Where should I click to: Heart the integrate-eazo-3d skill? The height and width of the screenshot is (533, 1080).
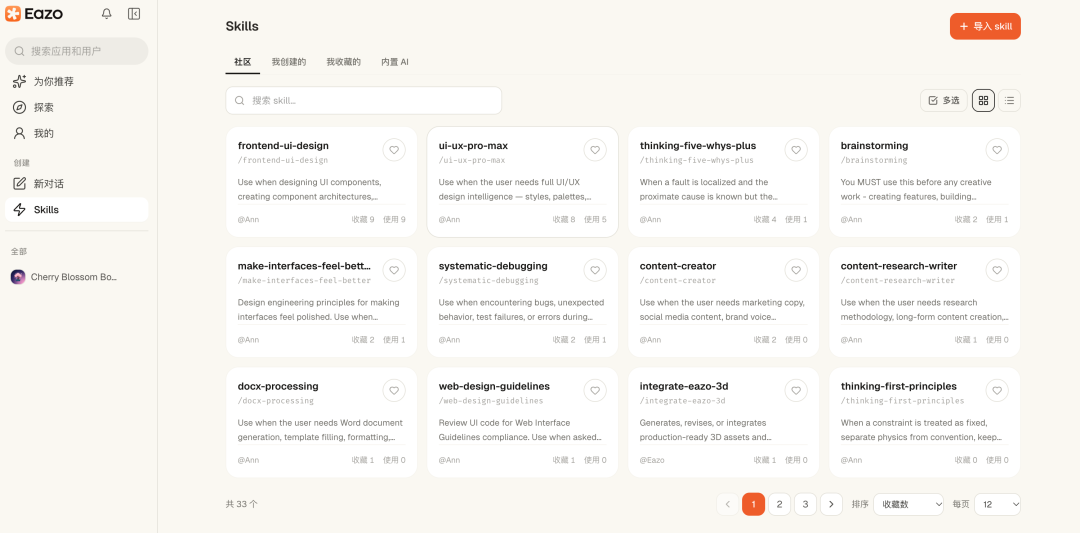(x=796, y=390)
